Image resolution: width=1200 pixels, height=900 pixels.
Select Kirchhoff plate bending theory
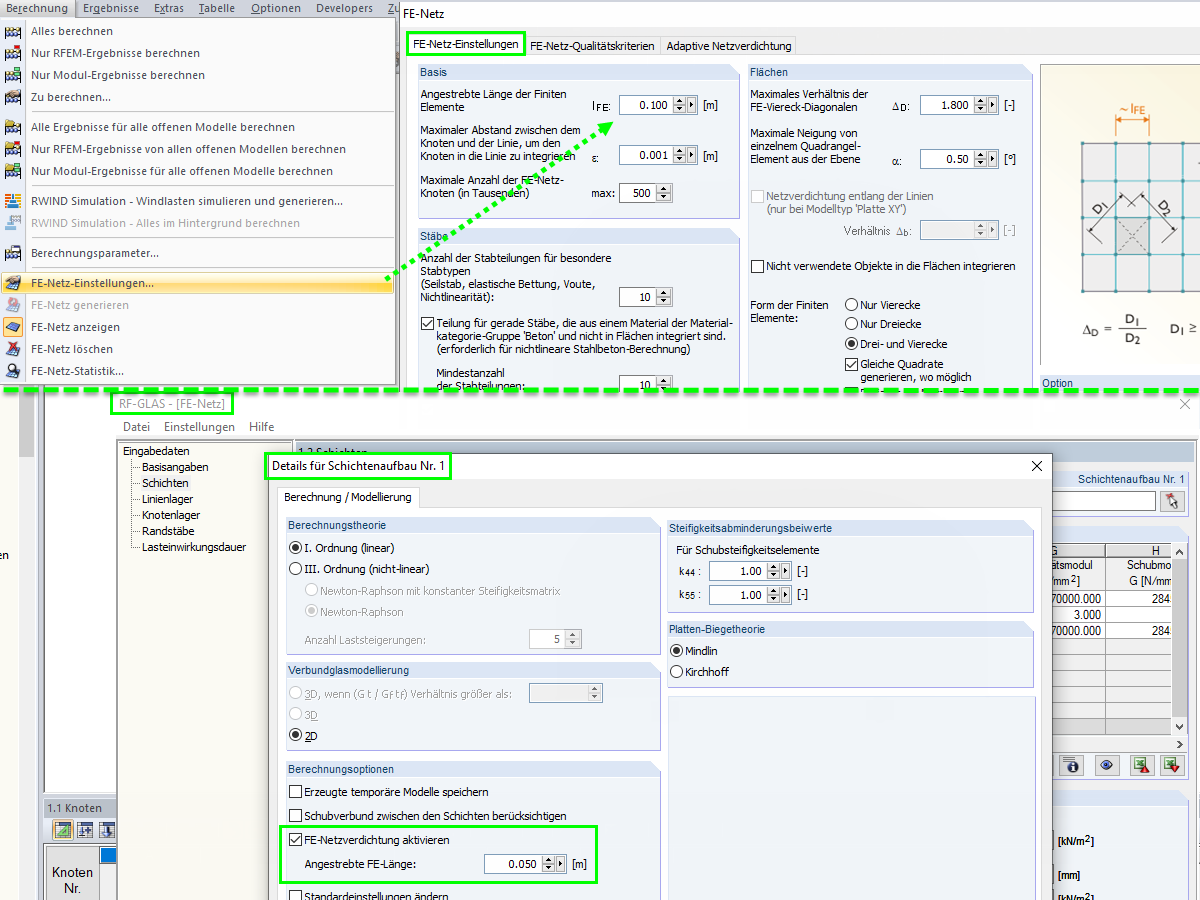point(676,672)
